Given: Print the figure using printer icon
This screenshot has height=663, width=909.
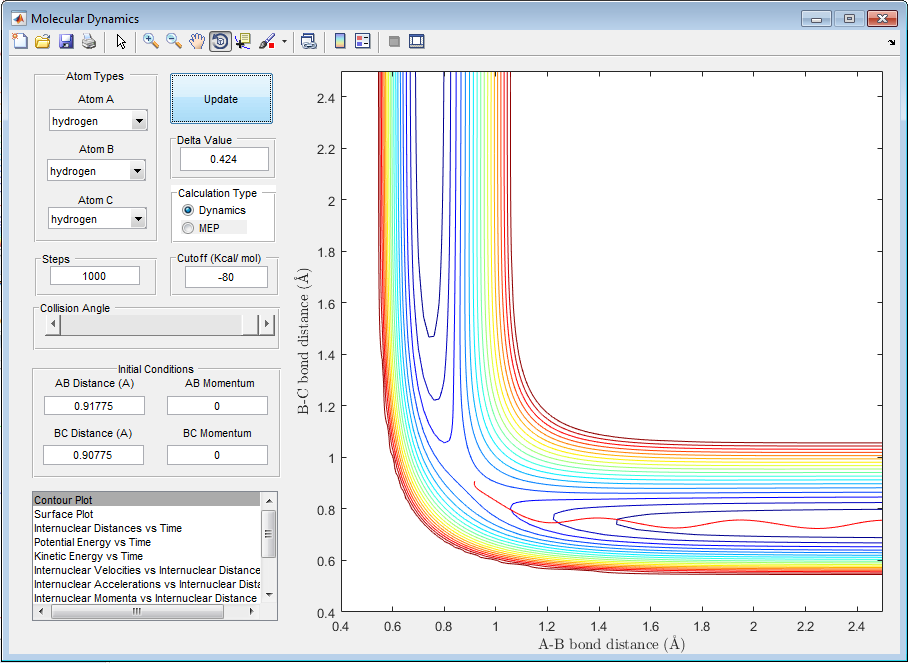Looking at the screenshot, I should pos(89,41).
